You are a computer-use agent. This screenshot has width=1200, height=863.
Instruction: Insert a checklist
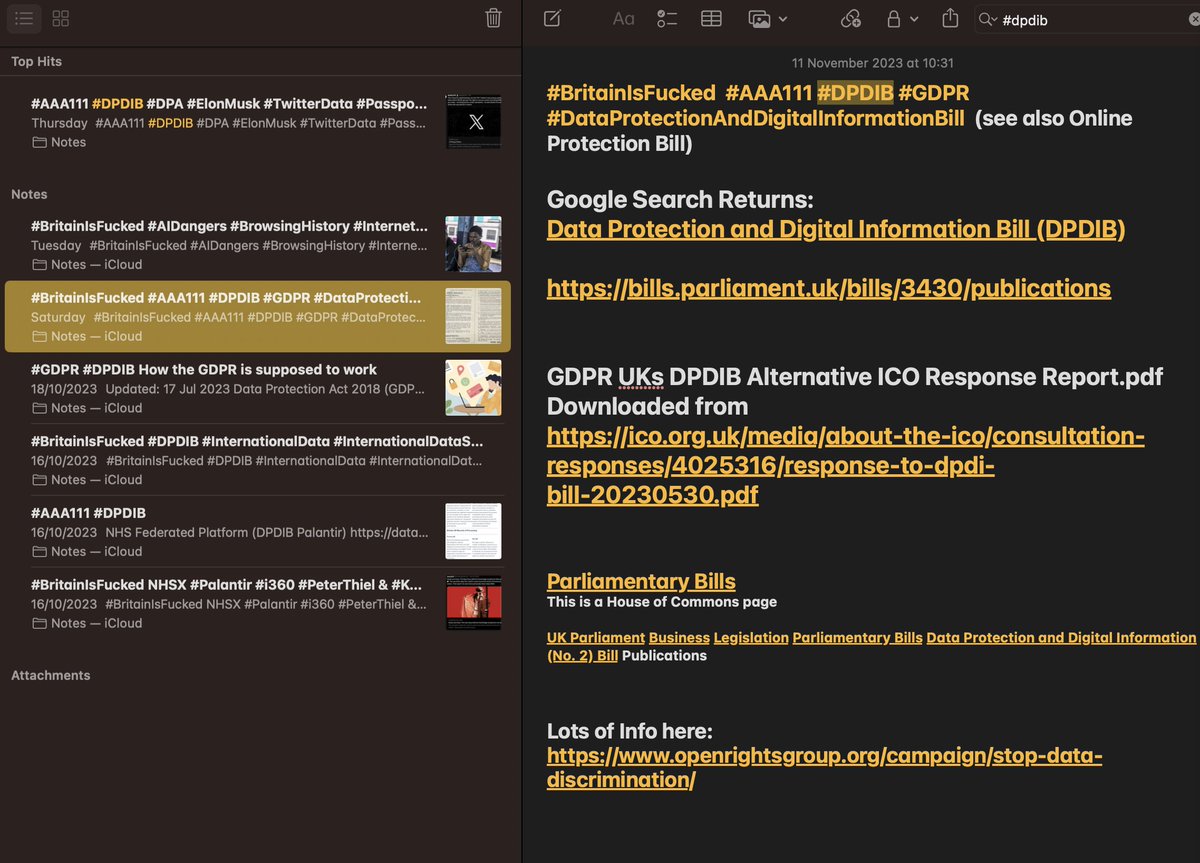(x=667, y=18)
